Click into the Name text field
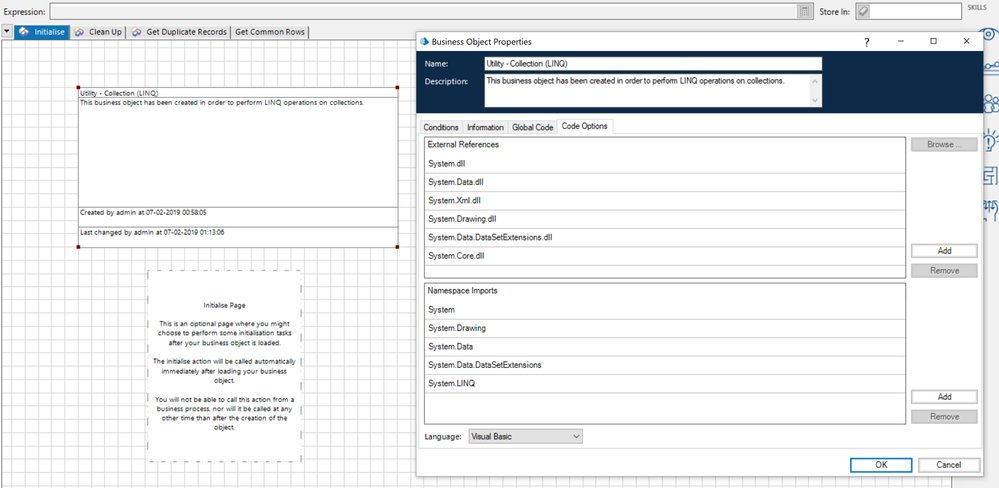999x488 pixels. tap(653, 64)
